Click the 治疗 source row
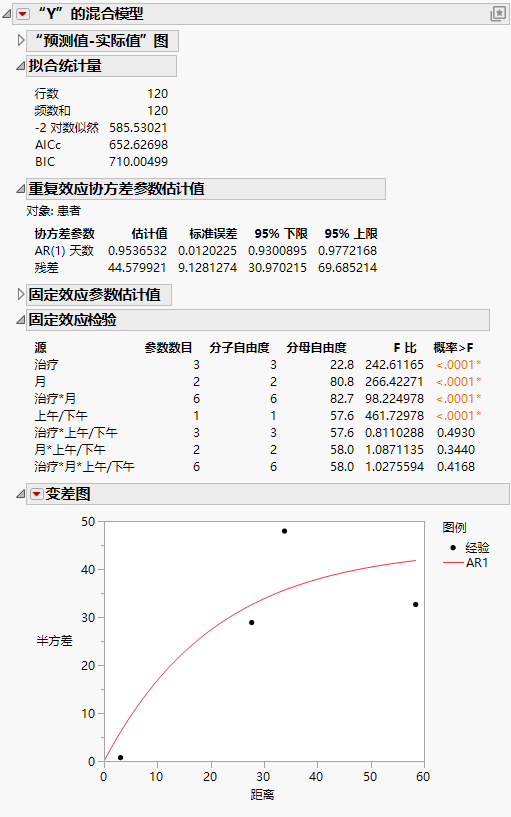 click(x=257, y=365)
